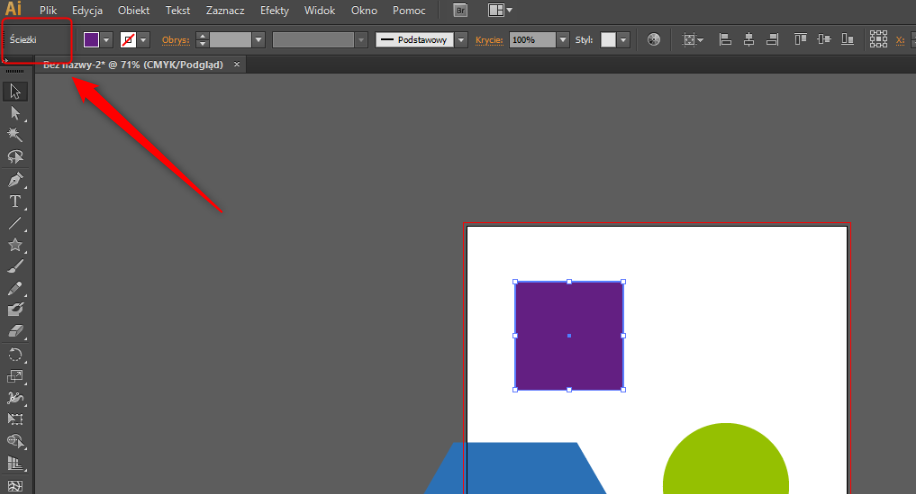Open the Plik menu
916x494 pixels.
click(x=48, y=11)
